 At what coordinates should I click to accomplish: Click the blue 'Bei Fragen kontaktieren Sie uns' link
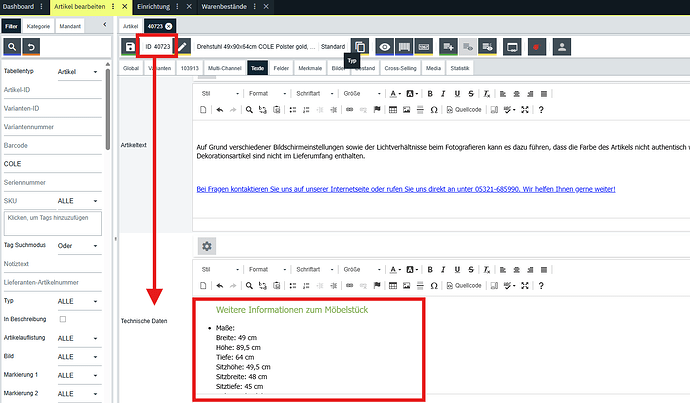[x=406, y=189]
